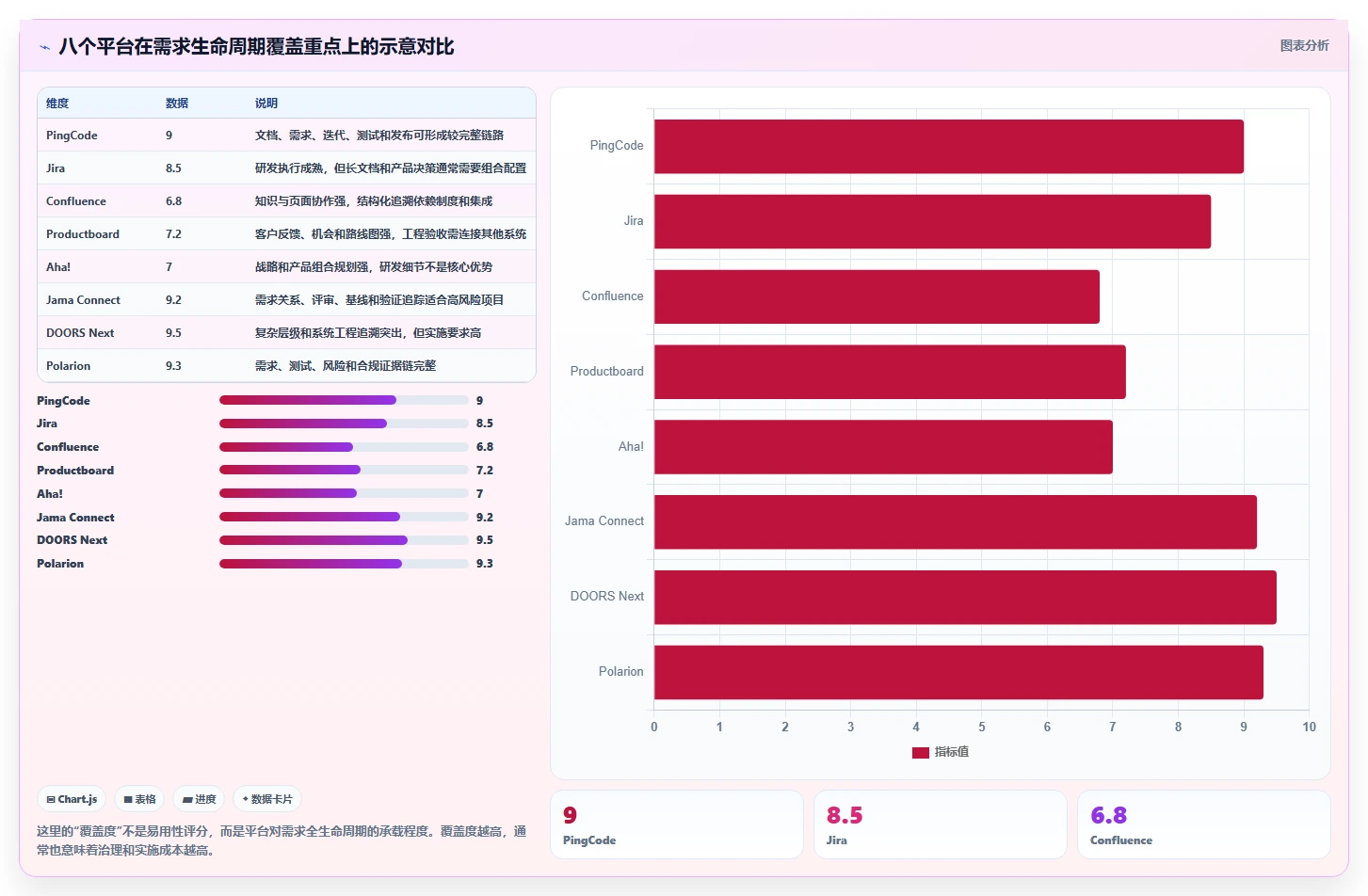Click the description starting 复杂层级和系统工程
The width and height of the screenshot is (1368, 896).
pyautogui.click(x=368, y=333)
